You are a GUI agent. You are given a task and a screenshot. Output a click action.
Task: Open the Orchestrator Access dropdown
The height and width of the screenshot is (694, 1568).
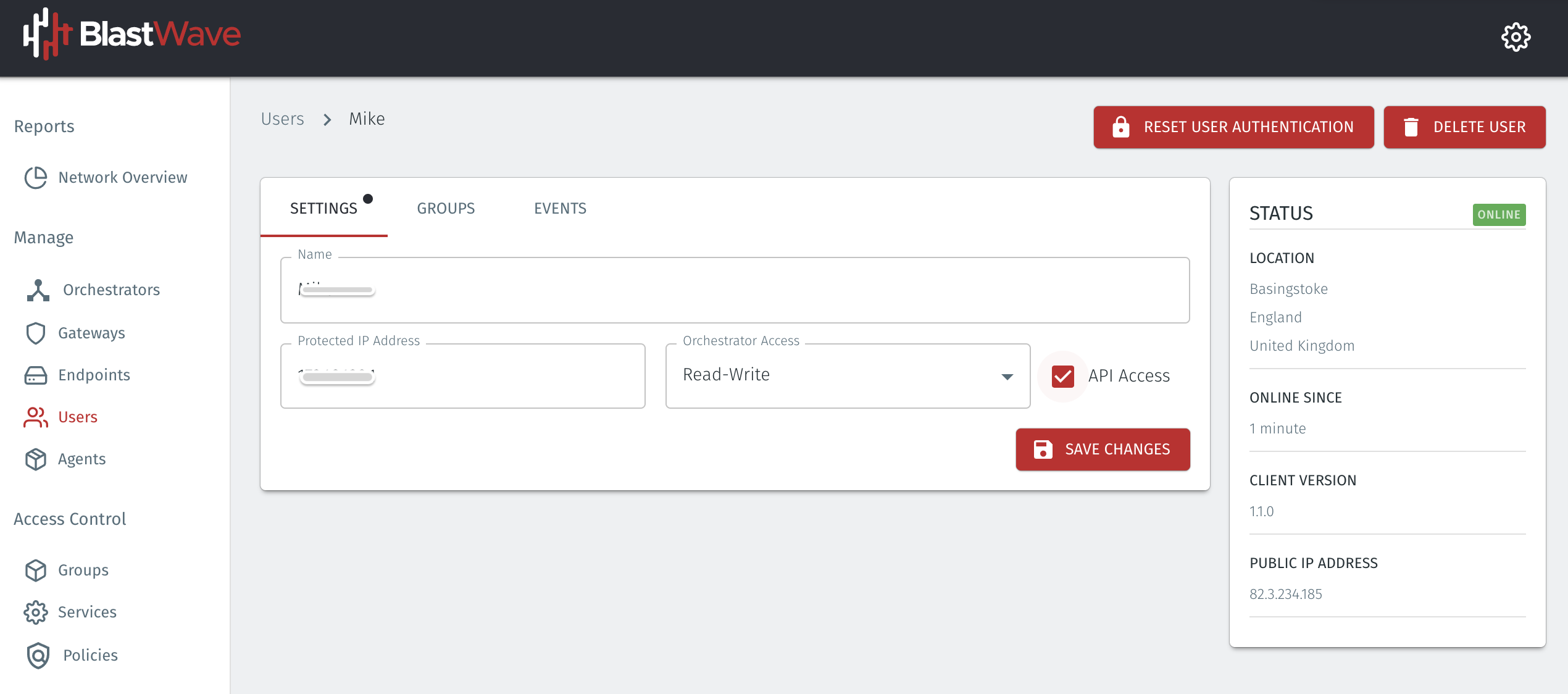pos(1007,375)
